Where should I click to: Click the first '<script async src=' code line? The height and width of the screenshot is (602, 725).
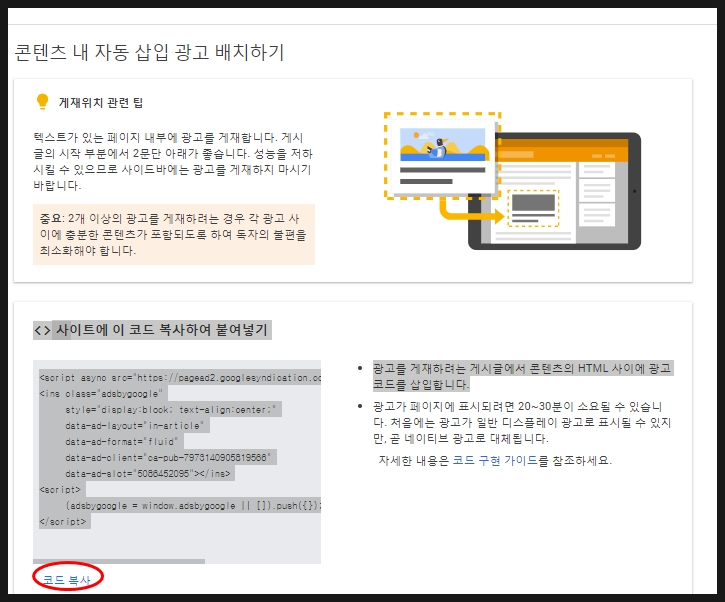pos(180,378)
